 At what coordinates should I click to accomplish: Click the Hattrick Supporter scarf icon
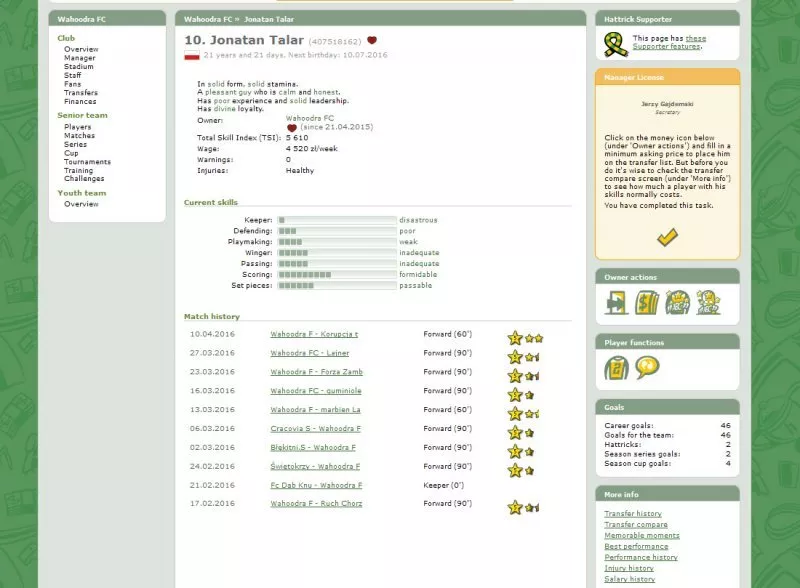pyautogui.click(x=615, y=44)
